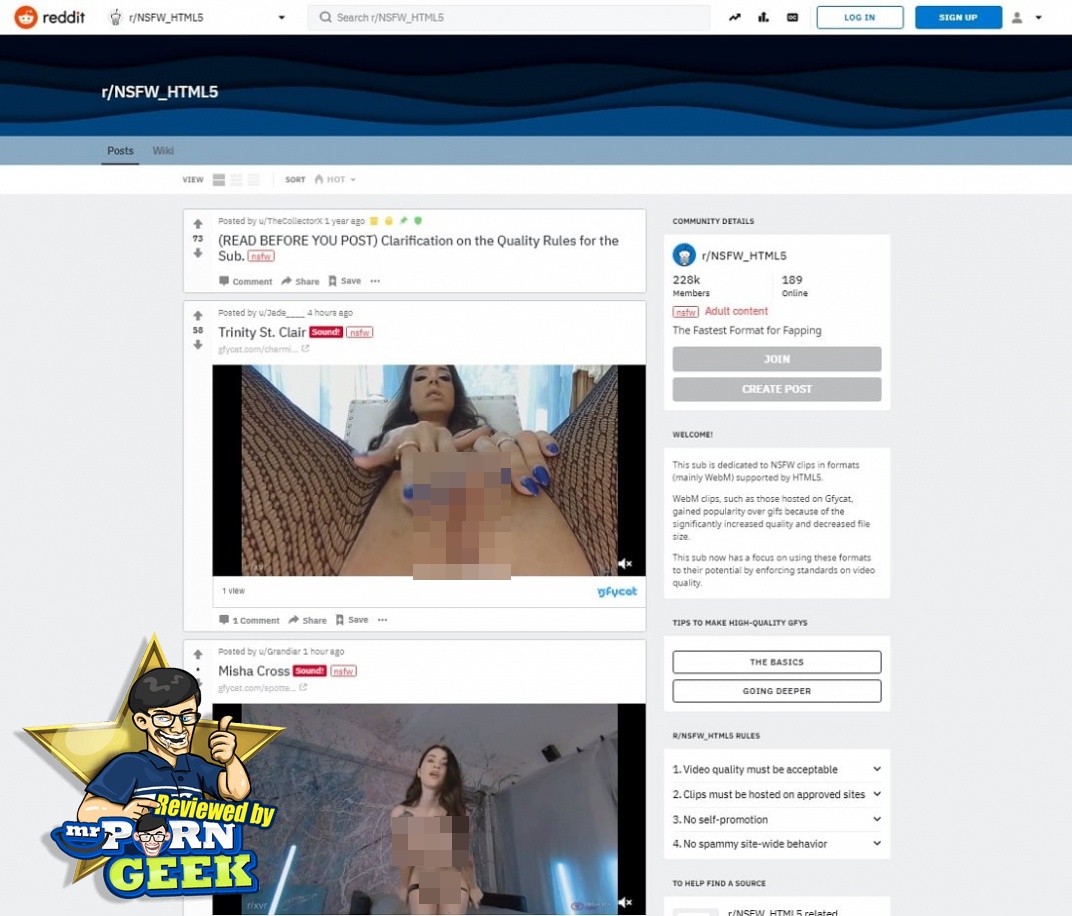Click the Log In button
The image size is (1072, 916).
click(859, 17)
